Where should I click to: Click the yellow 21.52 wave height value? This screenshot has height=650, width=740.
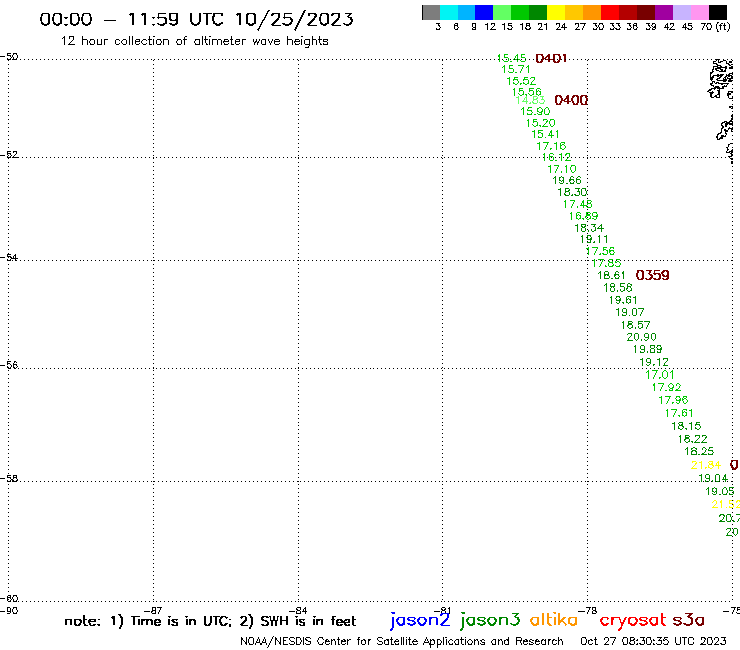(x=726, y=505)
